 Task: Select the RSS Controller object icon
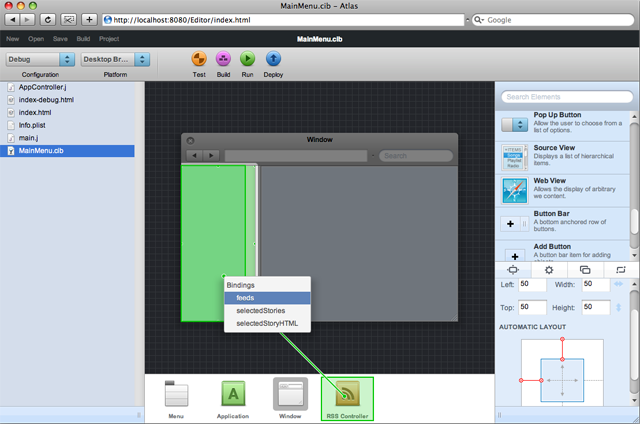(x=347, y=394)
